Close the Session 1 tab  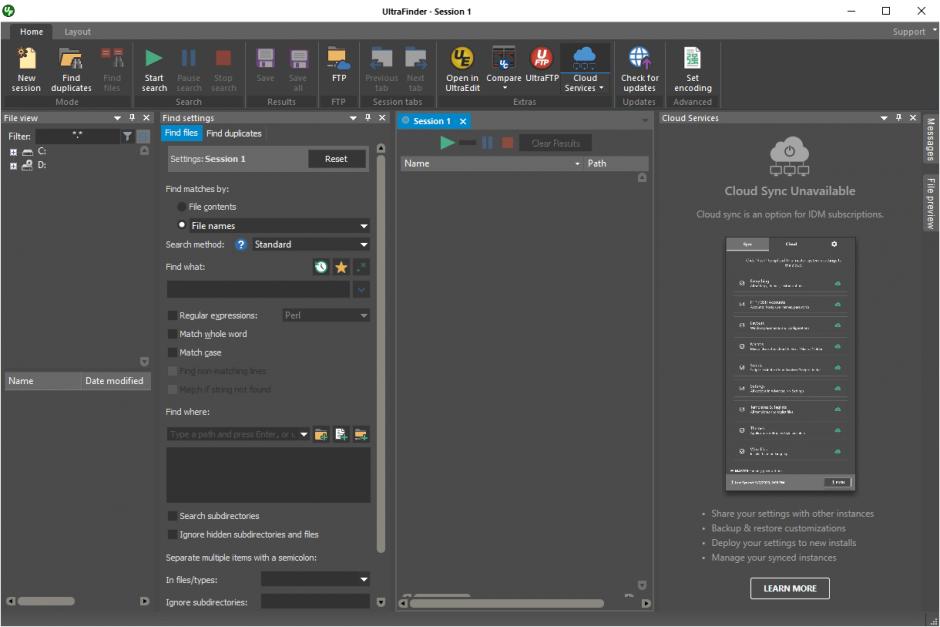coord(463,121)
